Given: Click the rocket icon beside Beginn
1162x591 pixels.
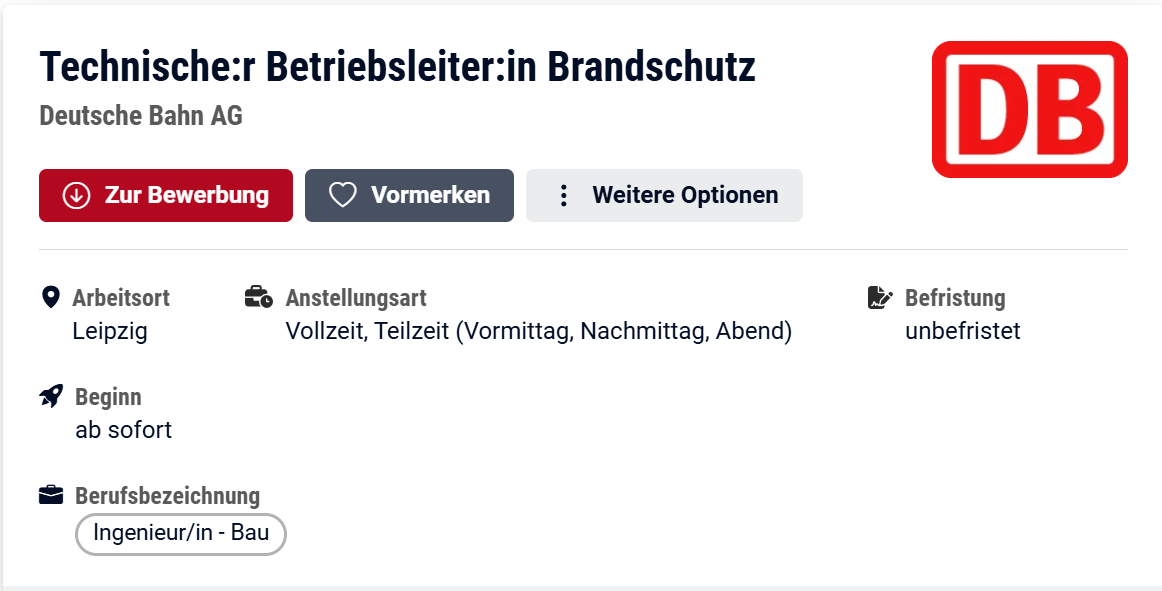Looking at the screenshot, I should pyautogui.click(x=51, y=396).
